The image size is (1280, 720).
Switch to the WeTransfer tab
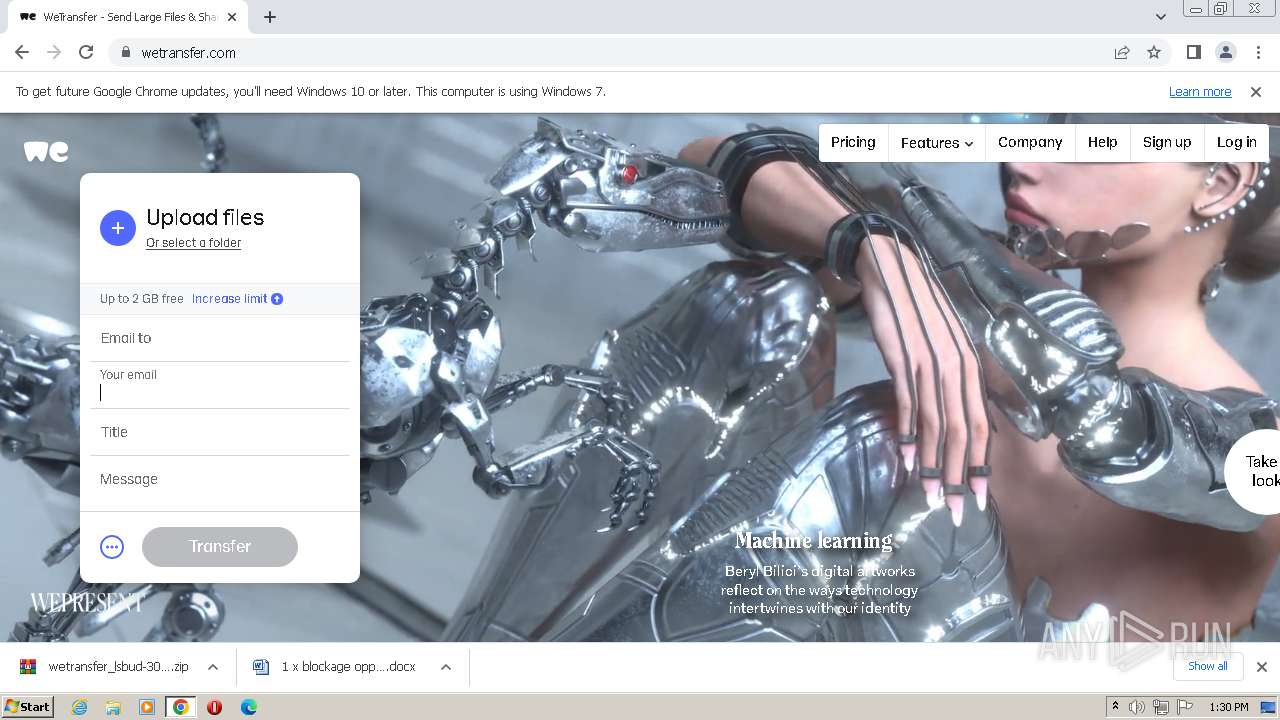point(130,17)
